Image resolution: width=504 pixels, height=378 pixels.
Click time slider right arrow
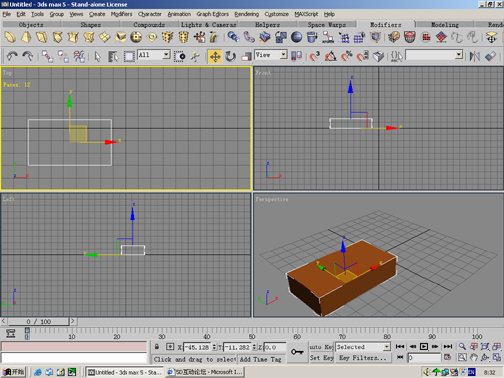(73, 321)
